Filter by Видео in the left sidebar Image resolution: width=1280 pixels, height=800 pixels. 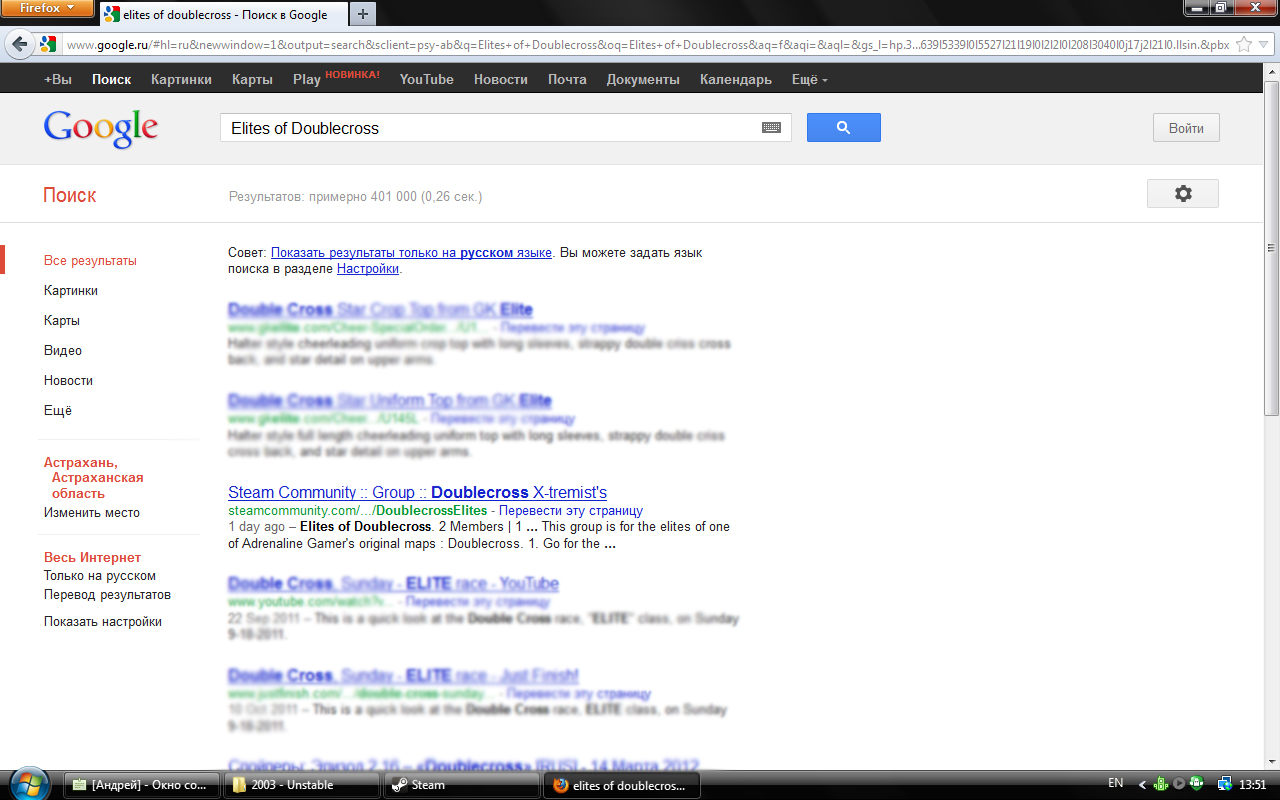63,351
